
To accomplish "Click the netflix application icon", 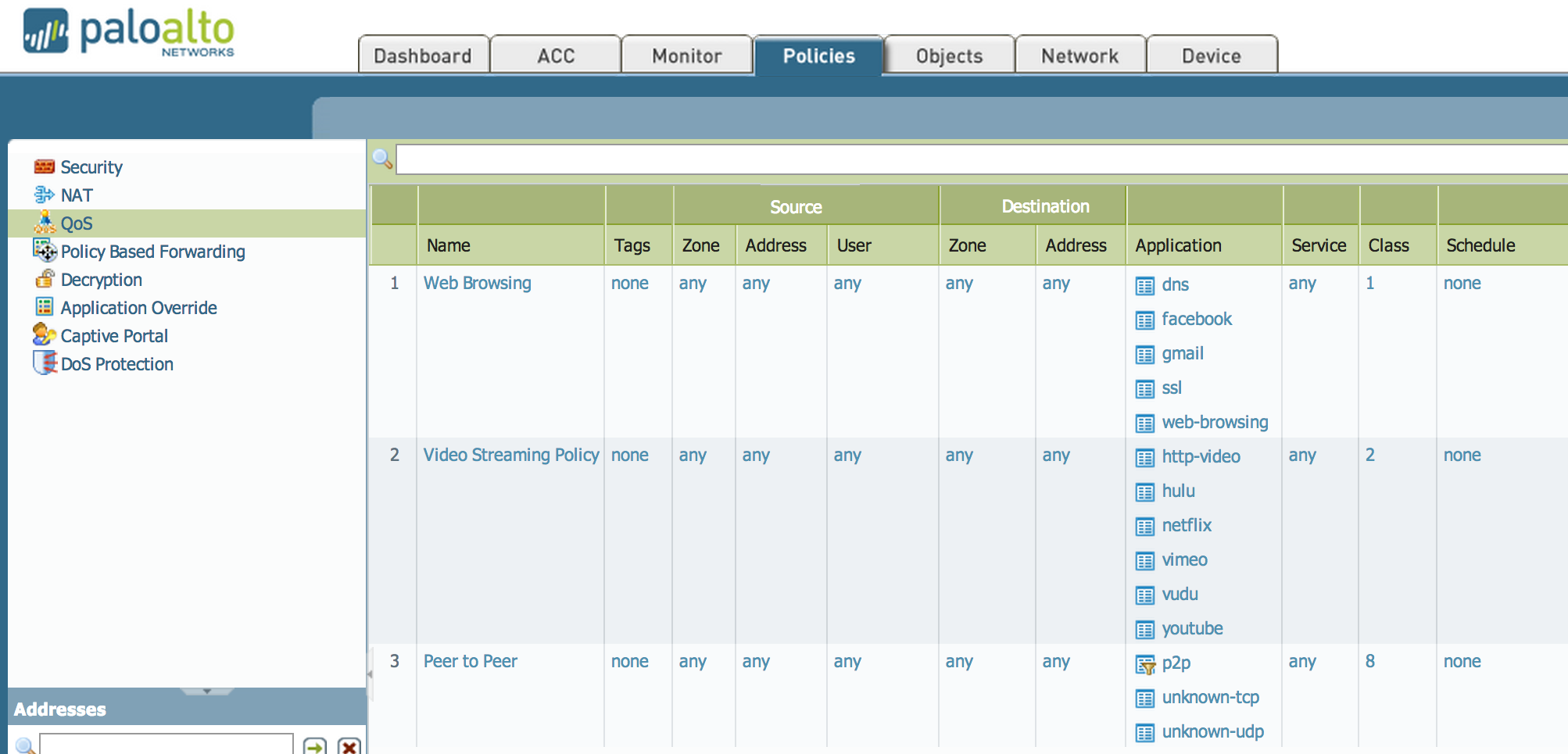I will (x=1146, y=525).
